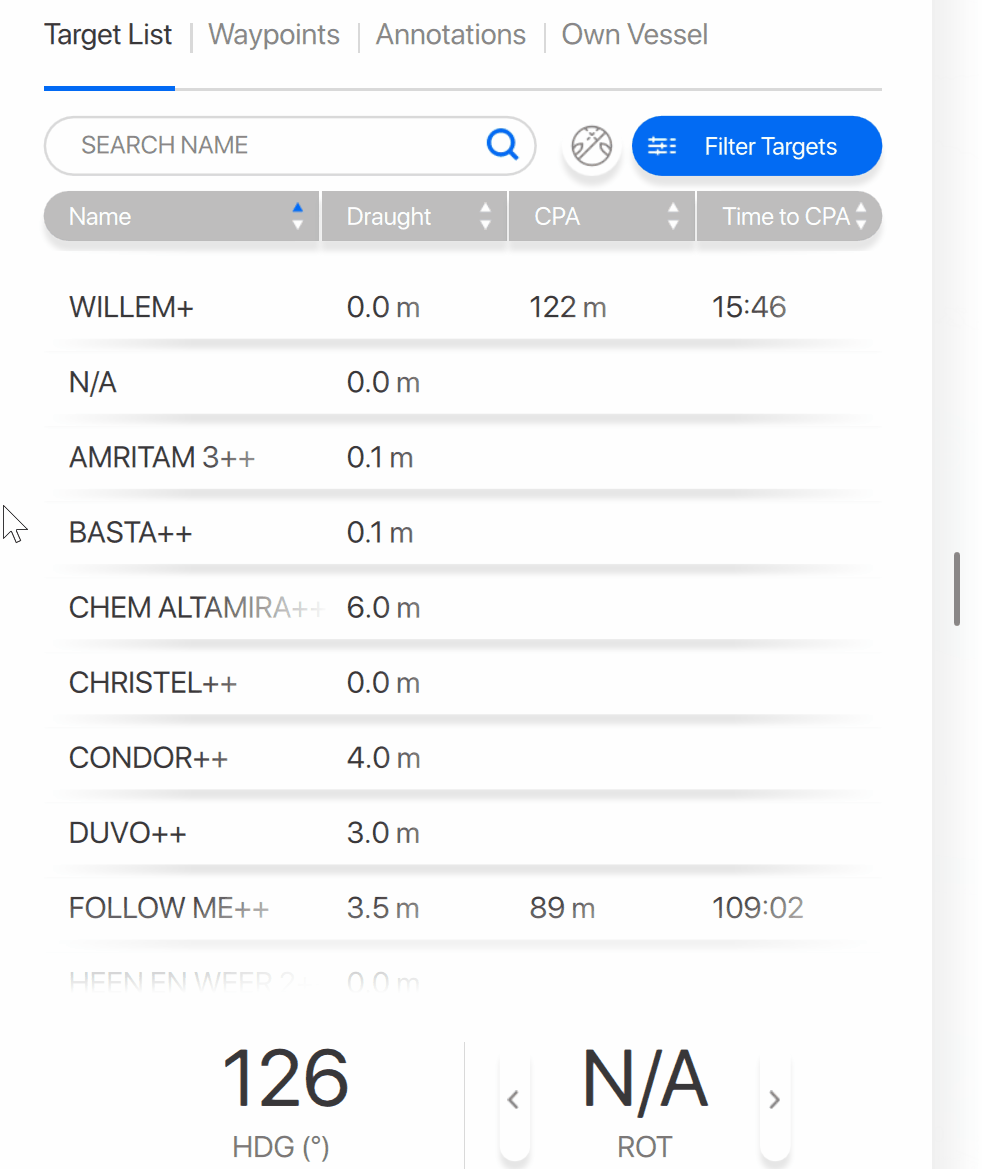Choose the CONDOR++ vessel entry
982x1169 pixels.
tap(460, 758)
